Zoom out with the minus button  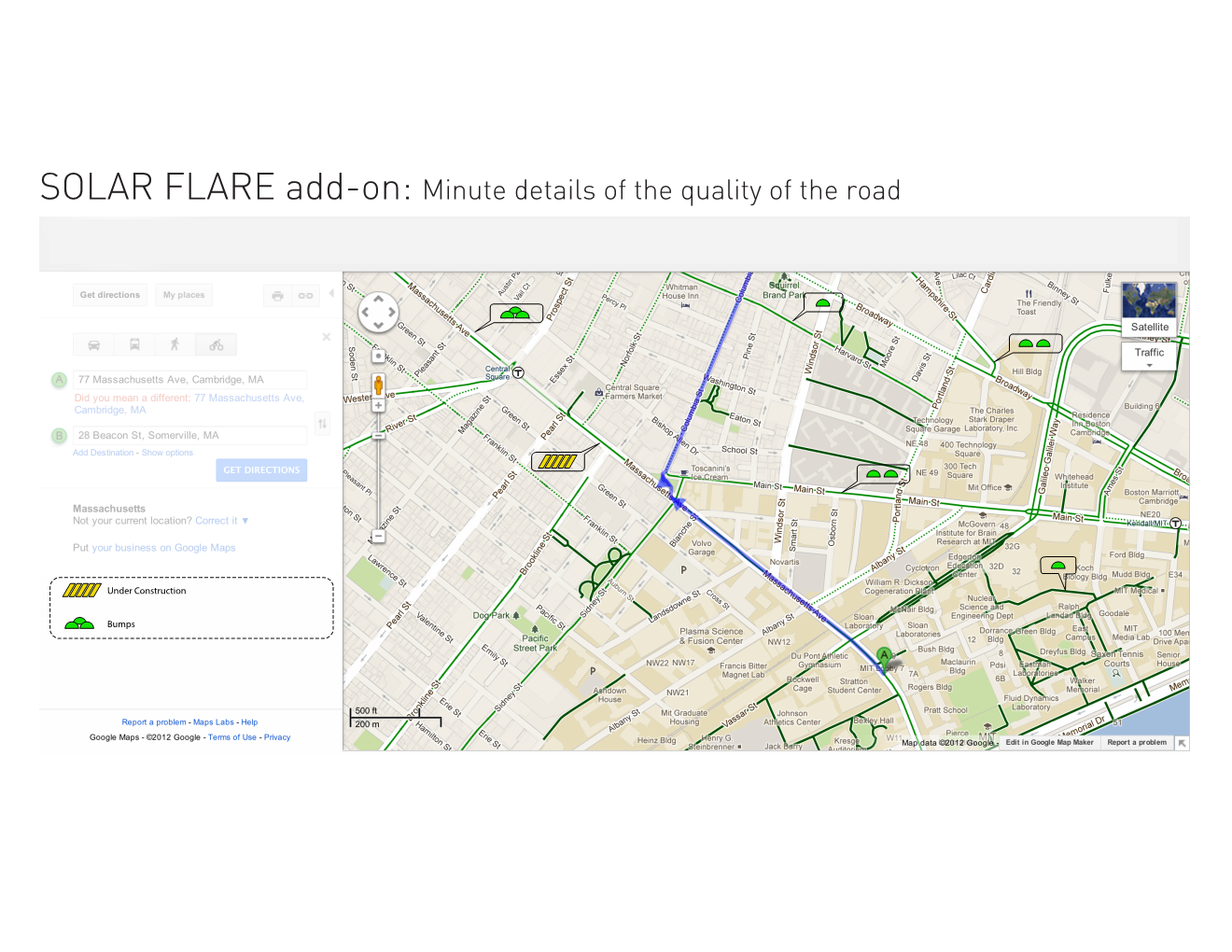tap(378, 537)
